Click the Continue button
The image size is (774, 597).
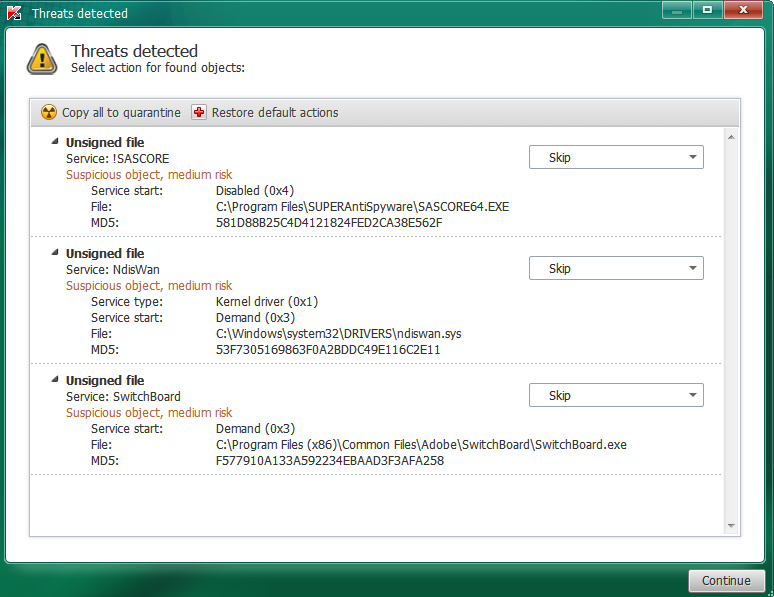tap(726, 581)
